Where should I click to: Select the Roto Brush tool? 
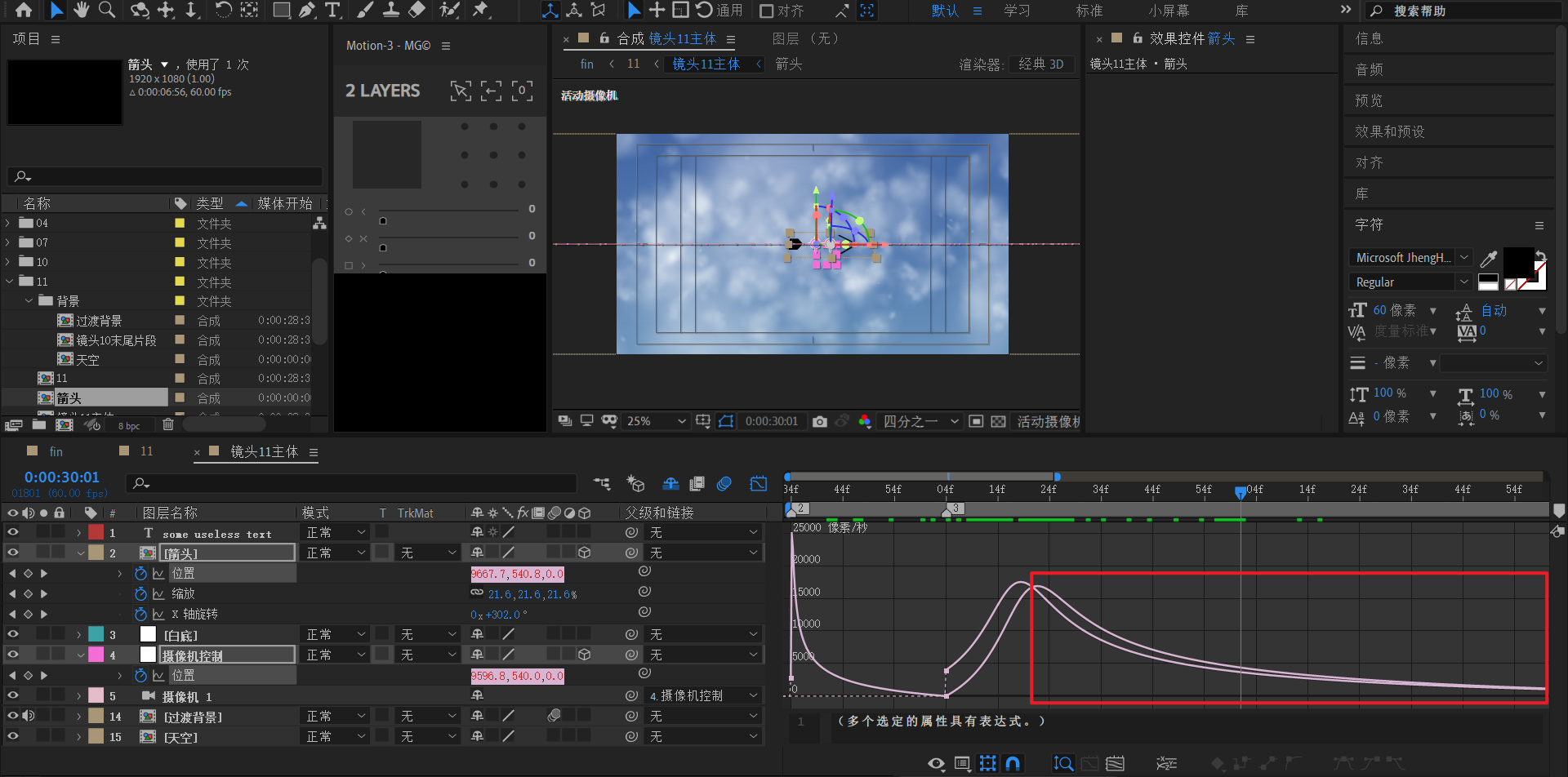449,10
